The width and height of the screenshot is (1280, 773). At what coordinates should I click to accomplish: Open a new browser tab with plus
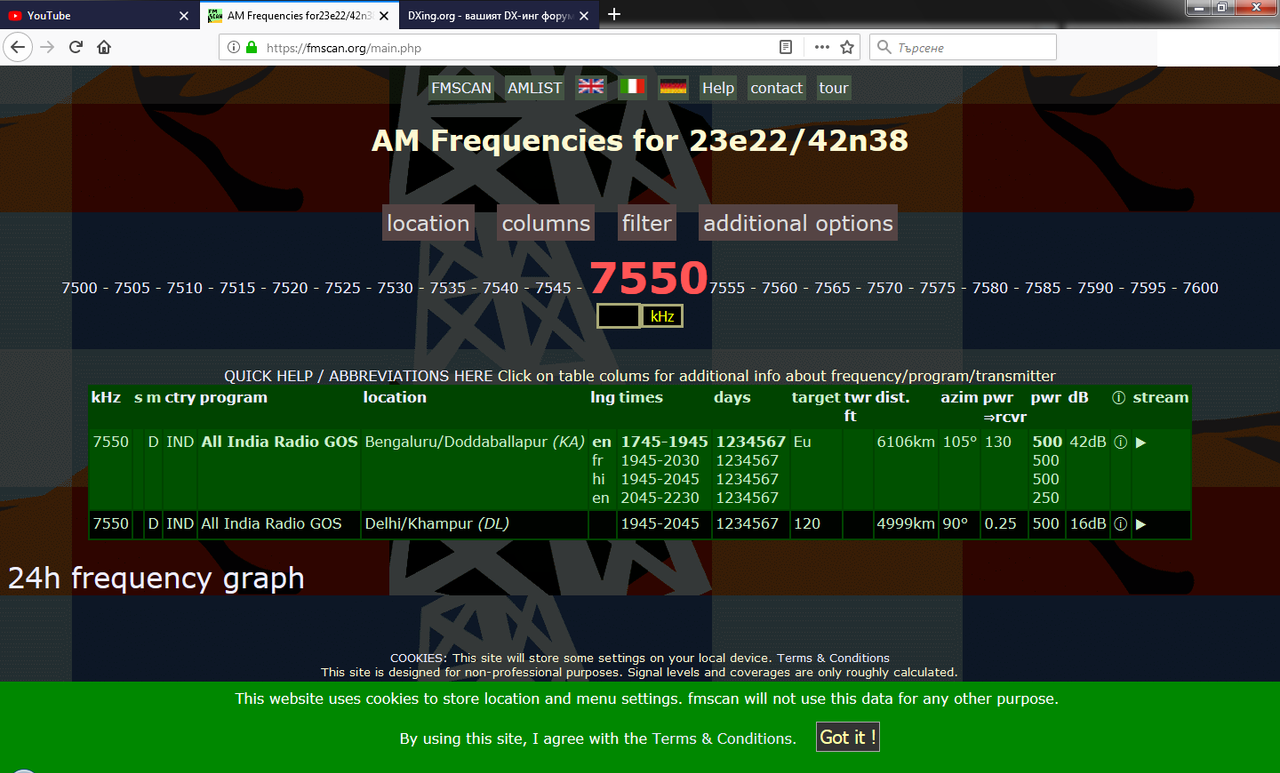tap(614, 14)
